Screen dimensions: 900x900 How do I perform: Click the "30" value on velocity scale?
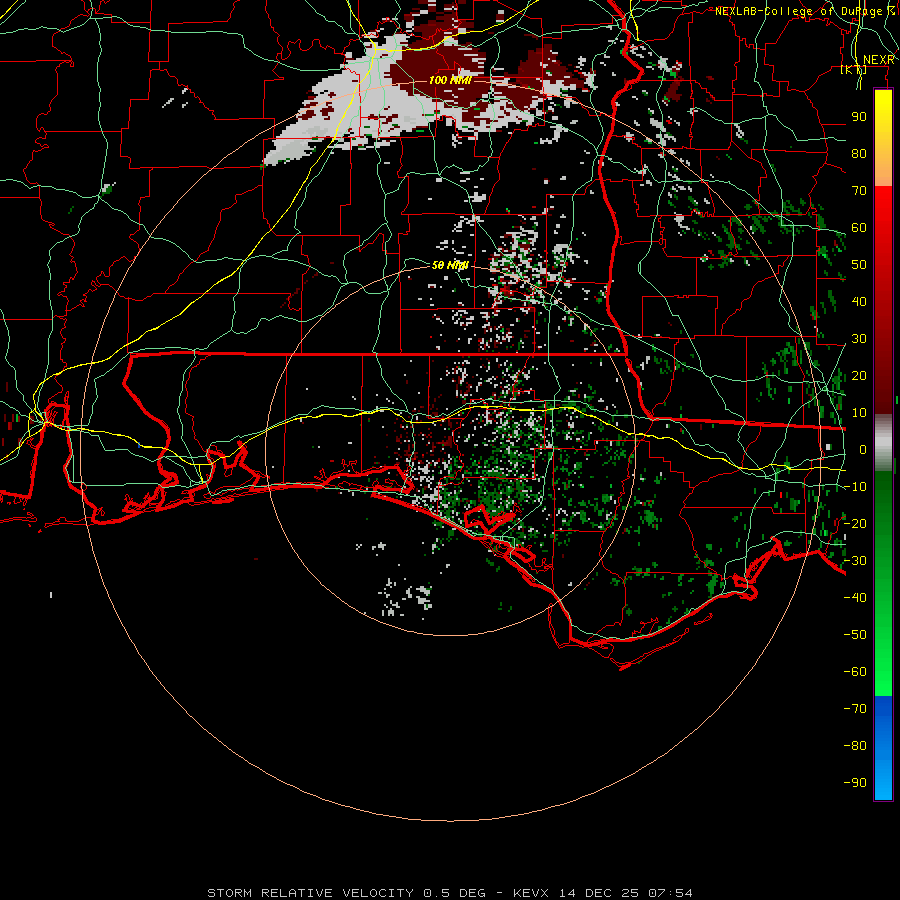tap(859, 339)
